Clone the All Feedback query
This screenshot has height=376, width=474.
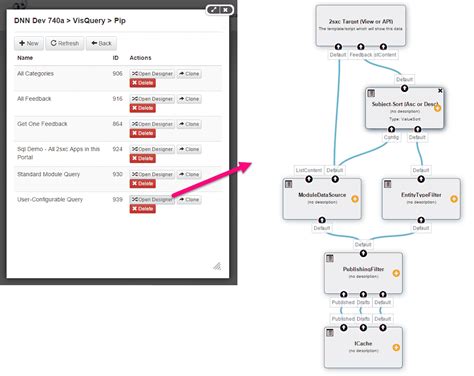pos(189,99)
